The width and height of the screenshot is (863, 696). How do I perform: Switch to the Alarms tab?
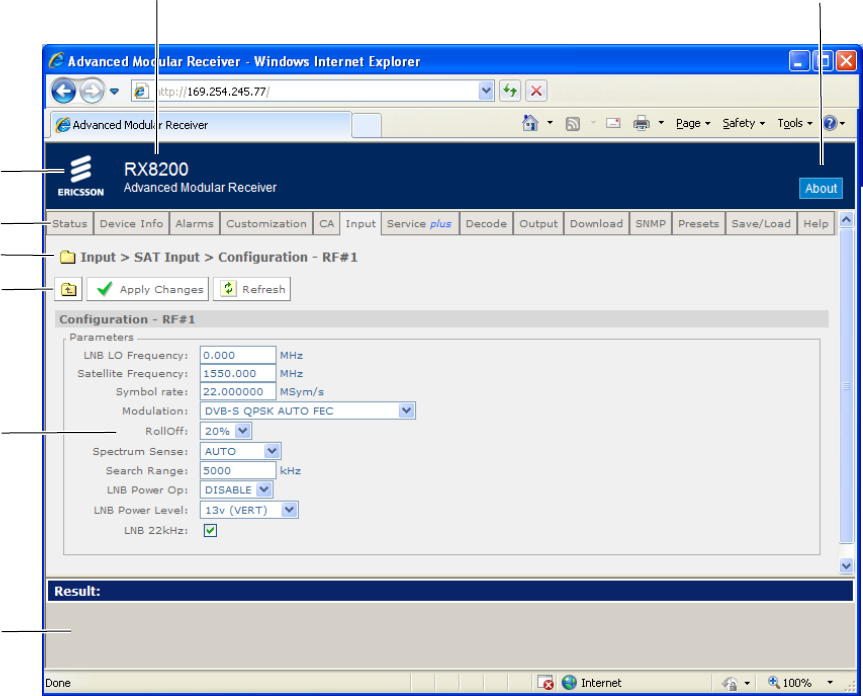[x=194, y=223]
